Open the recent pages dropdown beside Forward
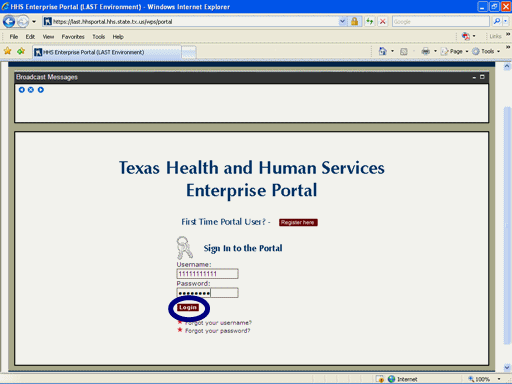This screenshot has height=384, width=512. point(34,22)
